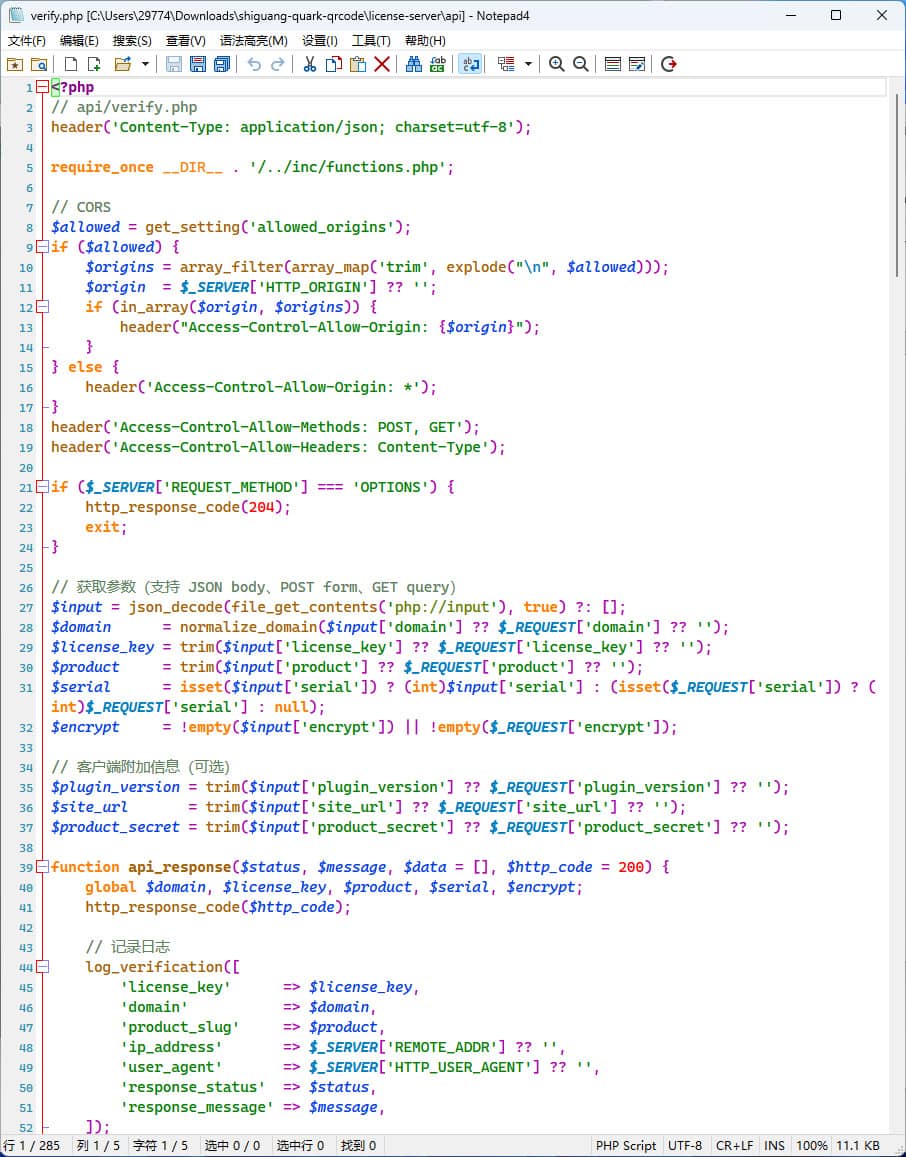Collapse the fold at line 1
Screen dimensions: 906x1157
point(43,87)
